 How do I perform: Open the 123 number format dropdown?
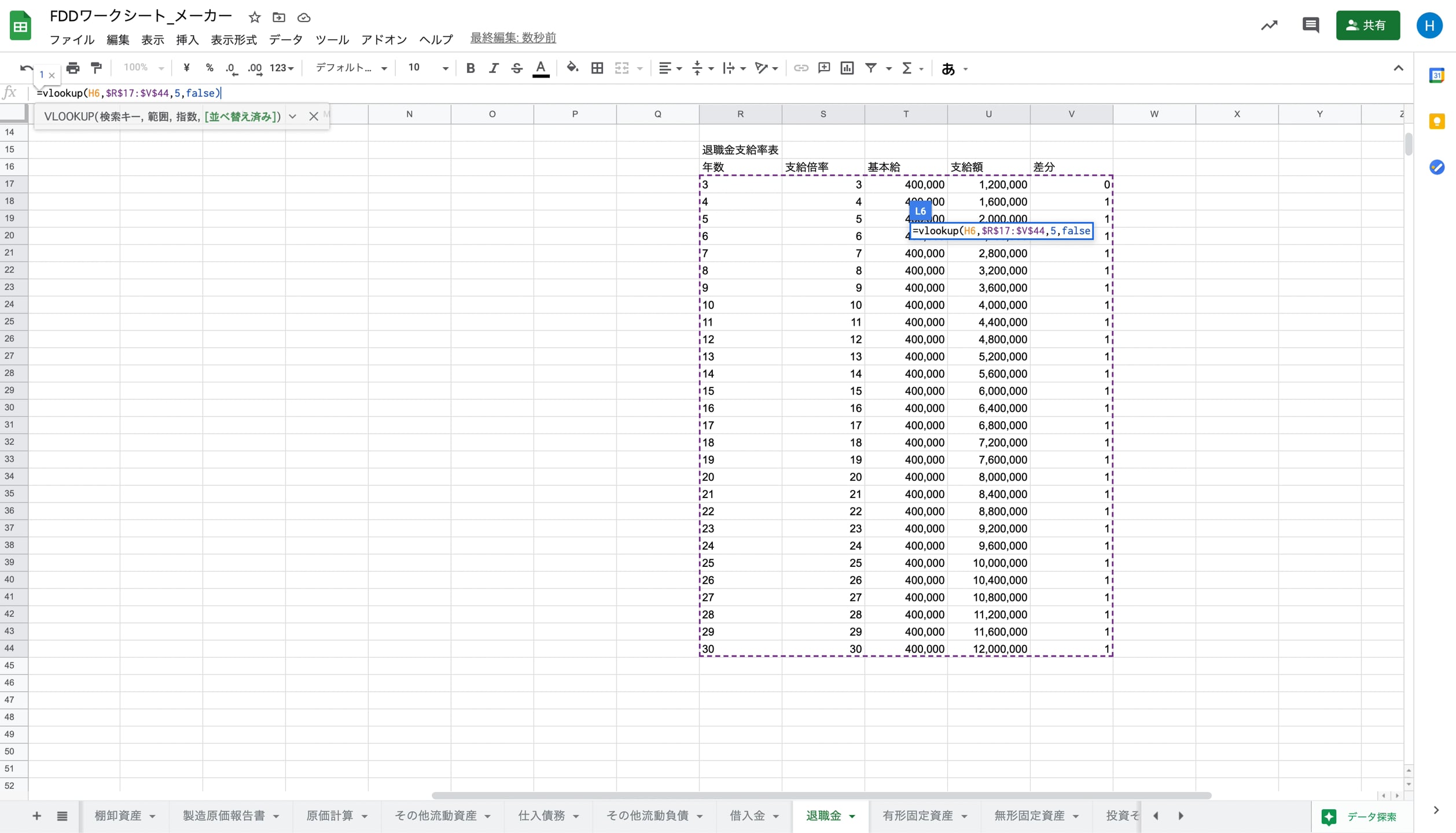click(282, 68)
